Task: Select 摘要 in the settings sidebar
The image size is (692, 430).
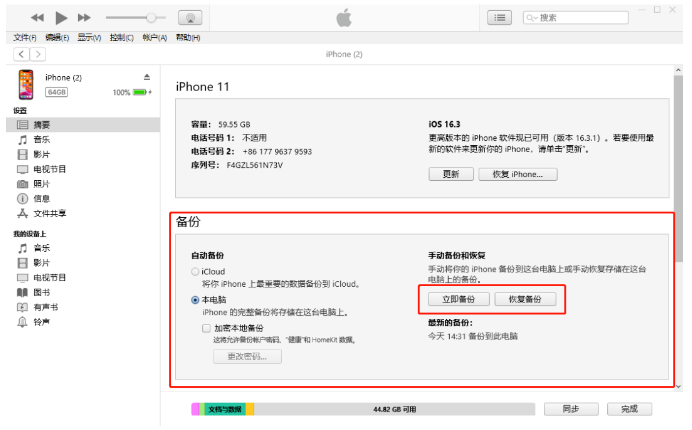Action: (x=83, y=125)
